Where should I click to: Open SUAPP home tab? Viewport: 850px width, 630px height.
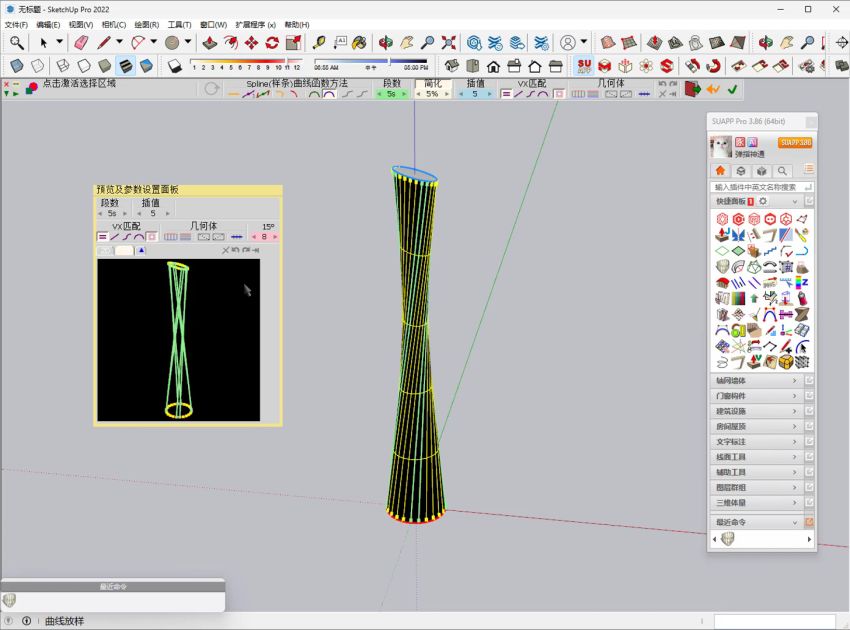point(720,171)
